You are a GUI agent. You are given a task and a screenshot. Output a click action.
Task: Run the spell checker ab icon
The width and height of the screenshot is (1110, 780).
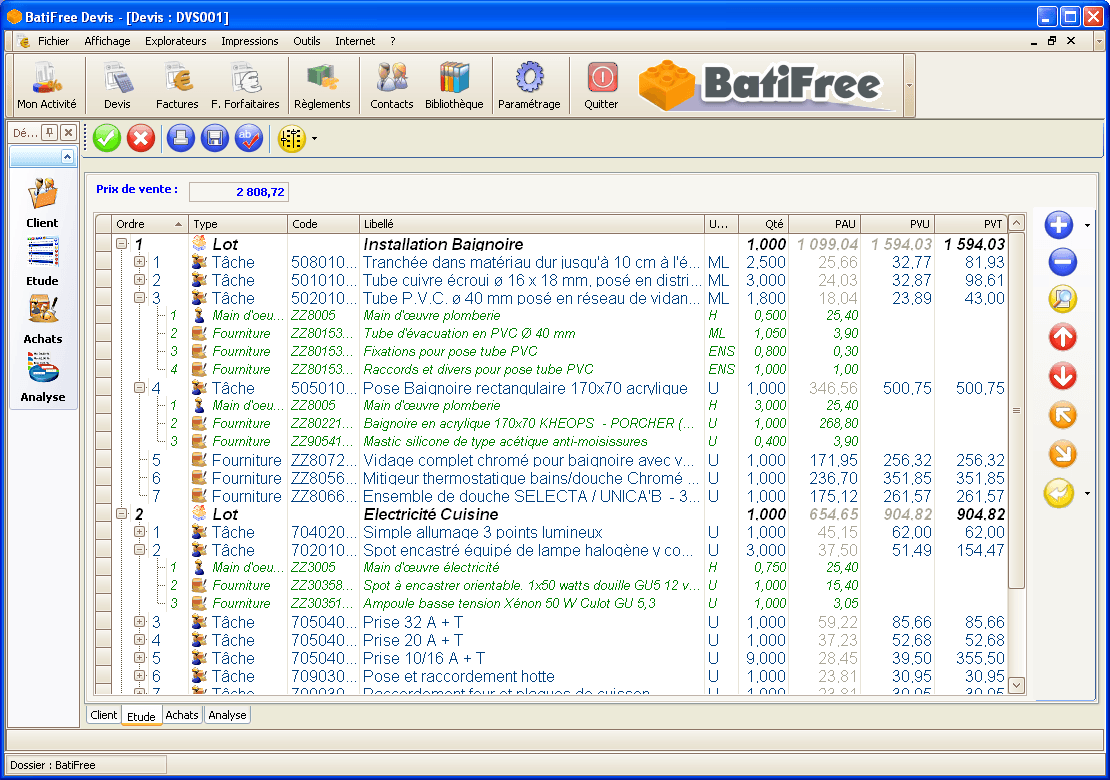[248, 138]
